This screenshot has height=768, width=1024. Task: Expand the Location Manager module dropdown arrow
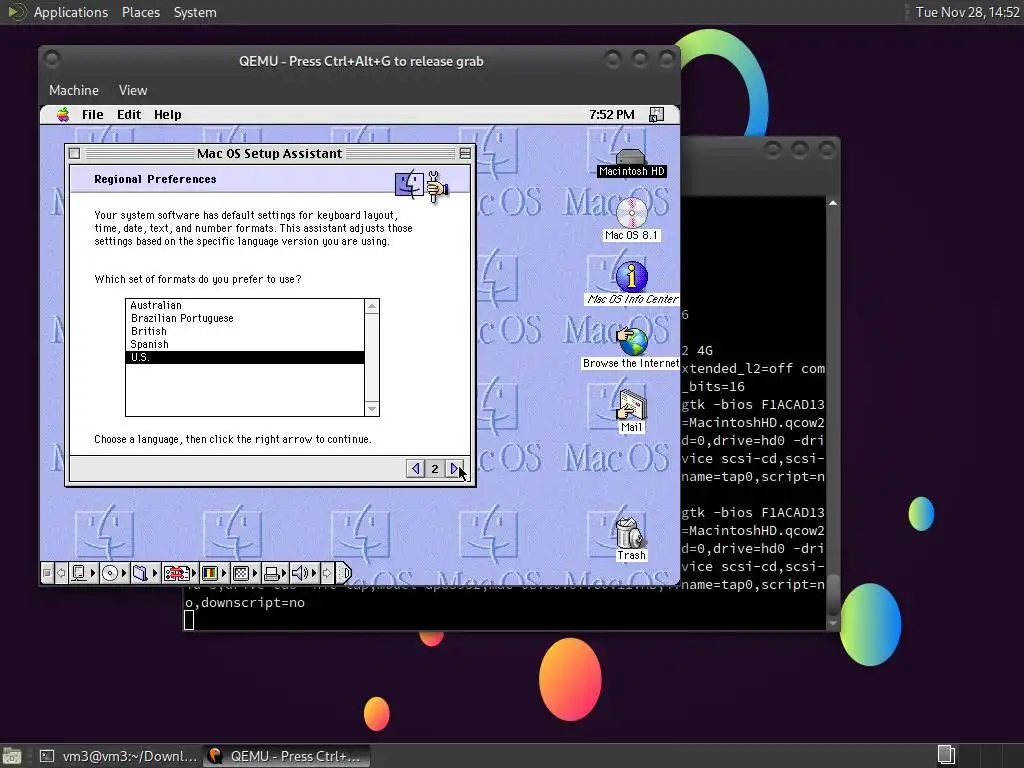194,573
